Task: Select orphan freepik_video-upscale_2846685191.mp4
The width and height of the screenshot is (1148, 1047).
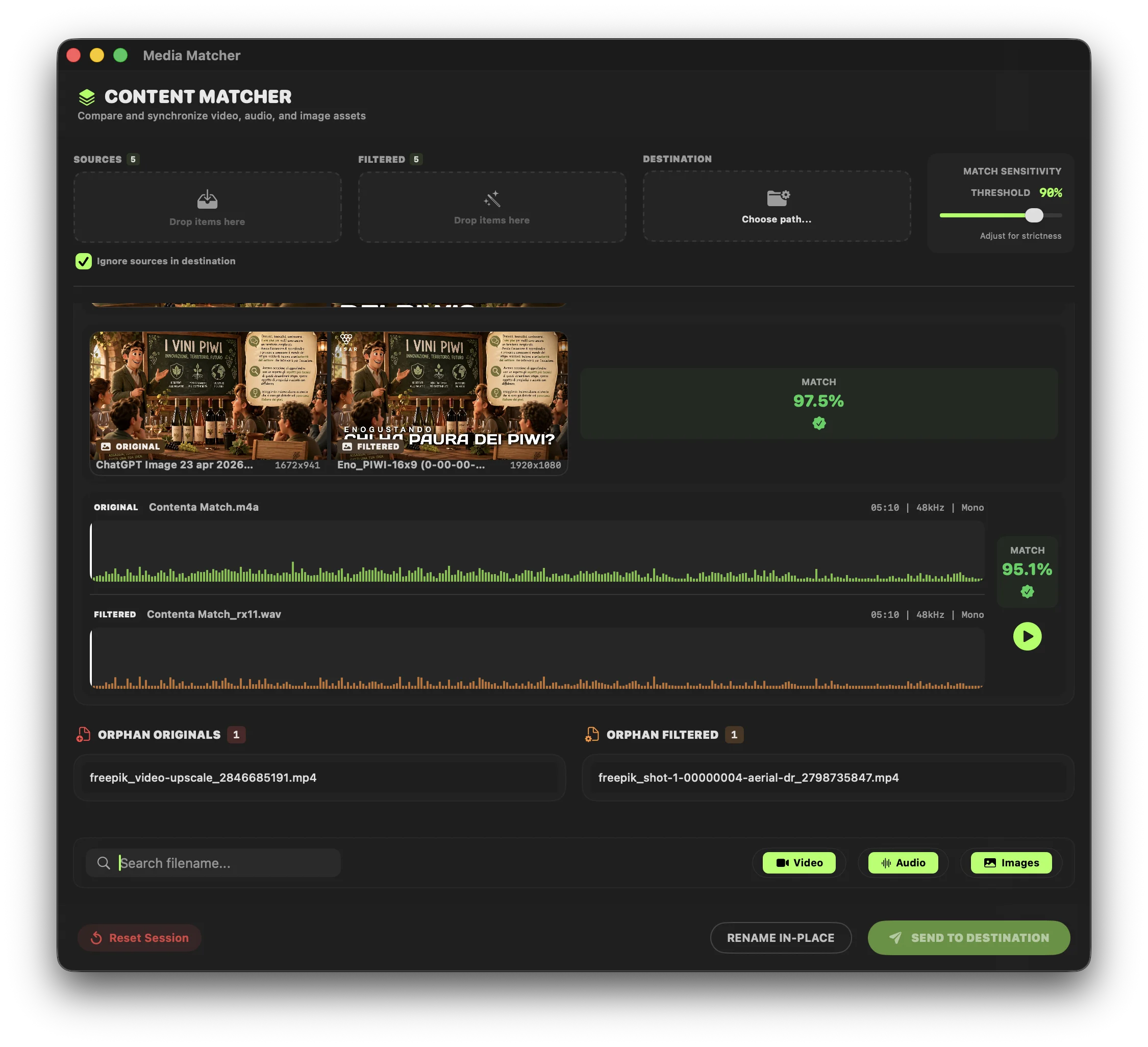Action: point(319,778)
